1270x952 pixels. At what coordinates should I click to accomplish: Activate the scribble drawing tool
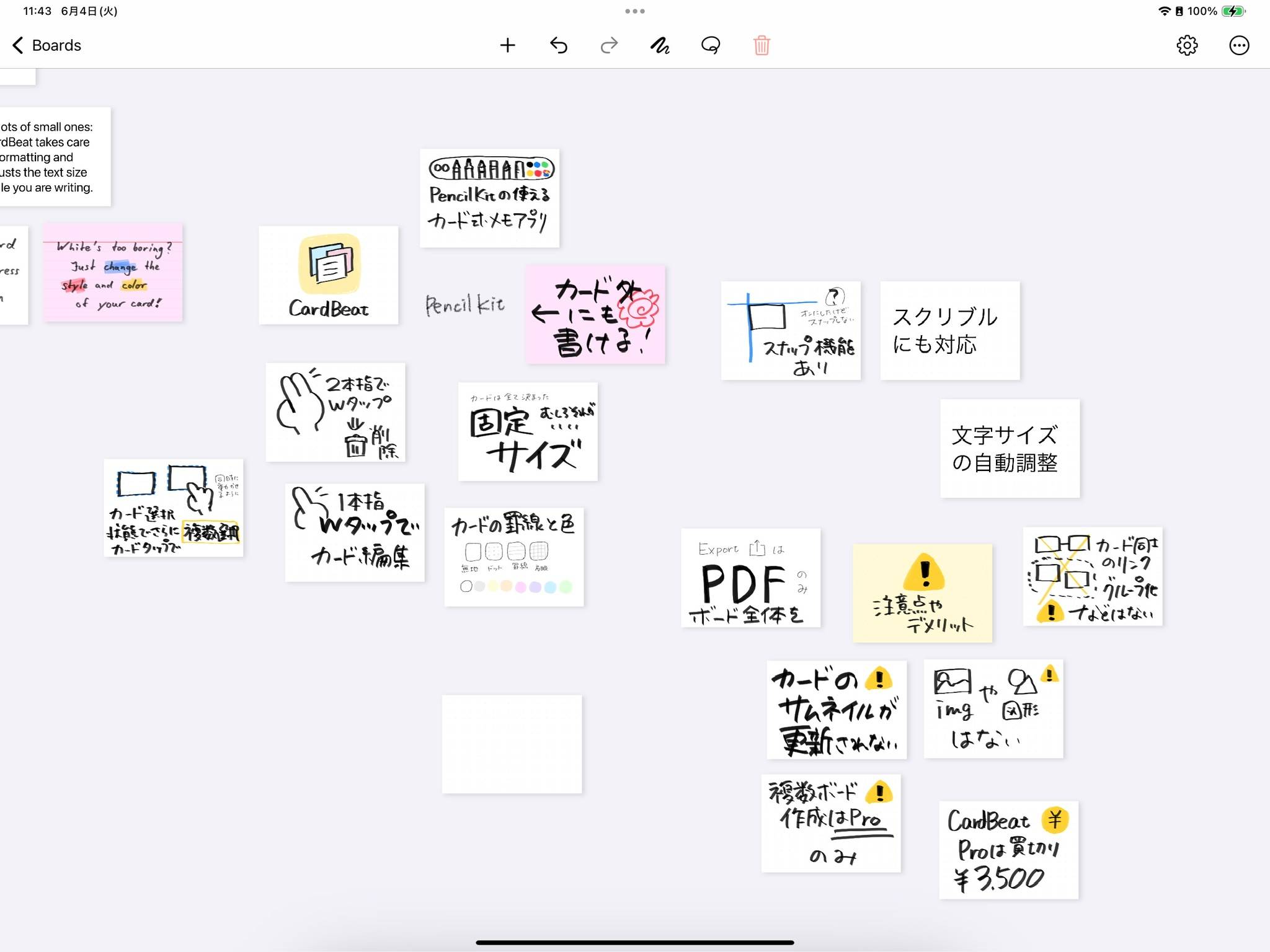tap(660, 45)
